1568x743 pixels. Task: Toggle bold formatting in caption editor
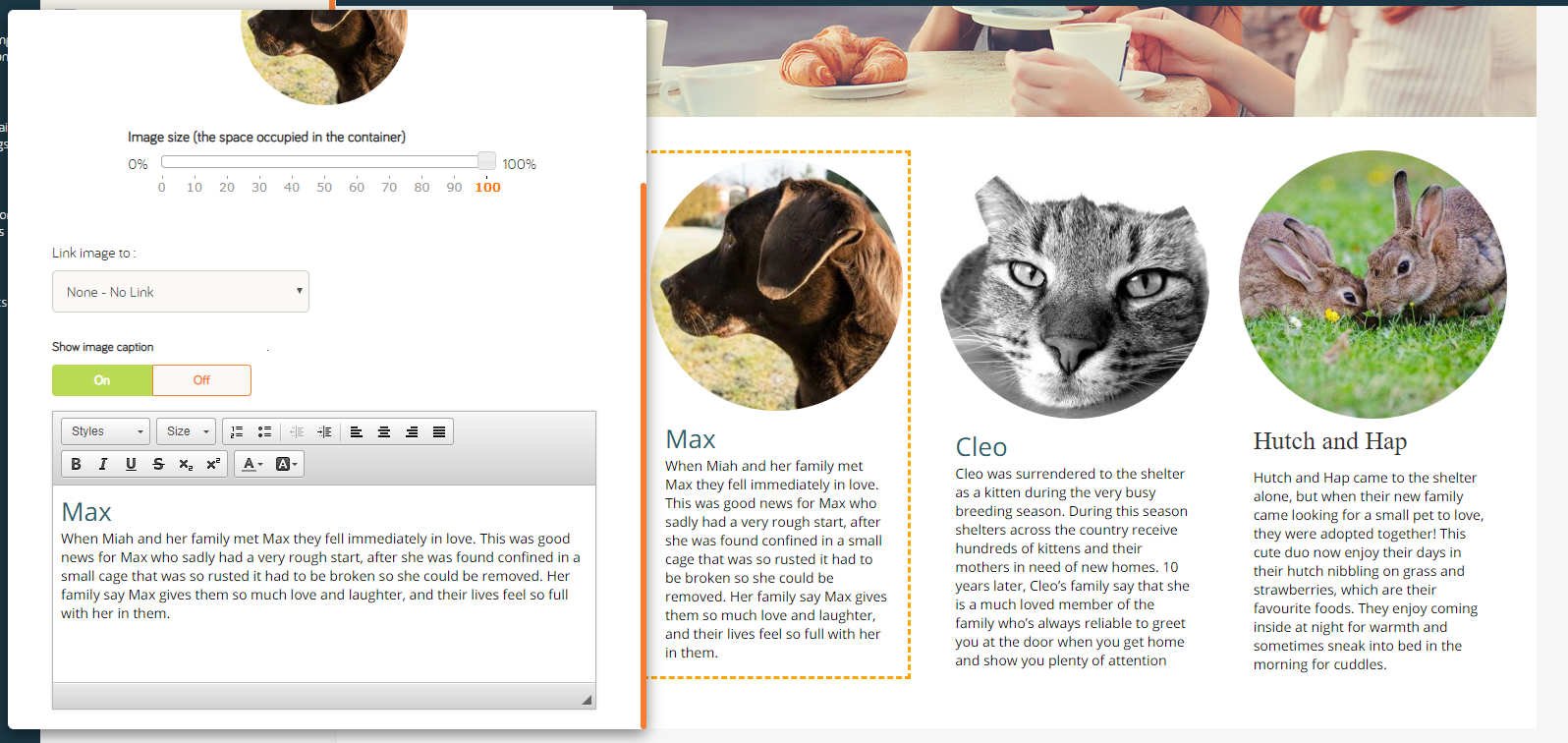click(76, 464)
